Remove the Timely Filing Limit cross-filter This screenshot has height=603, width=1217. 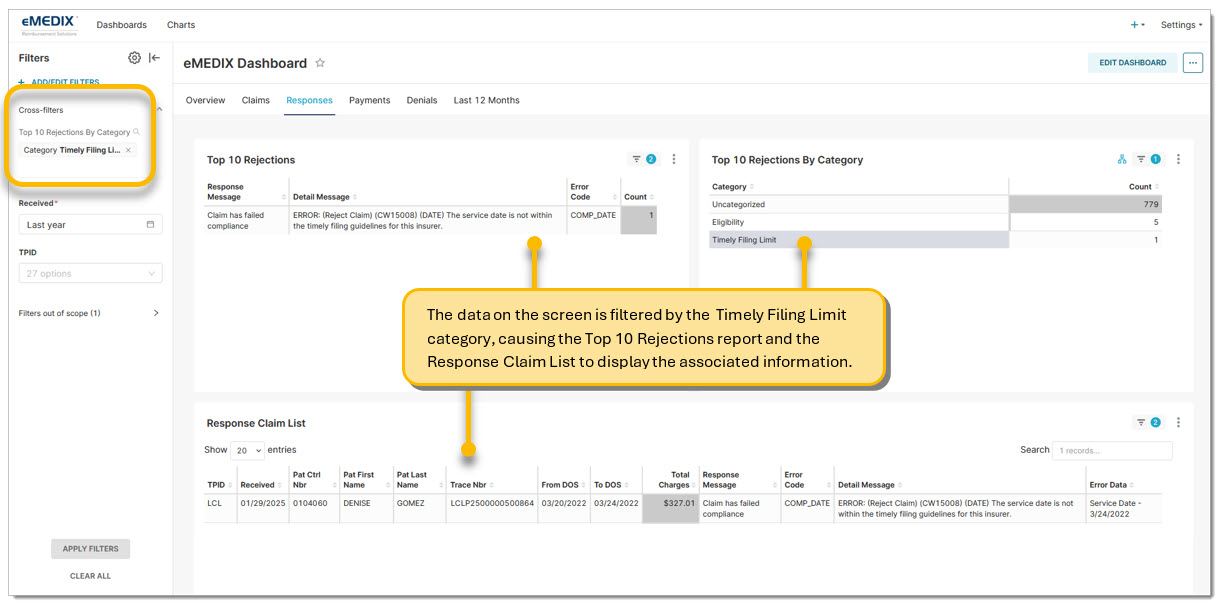tap(128, 150)
